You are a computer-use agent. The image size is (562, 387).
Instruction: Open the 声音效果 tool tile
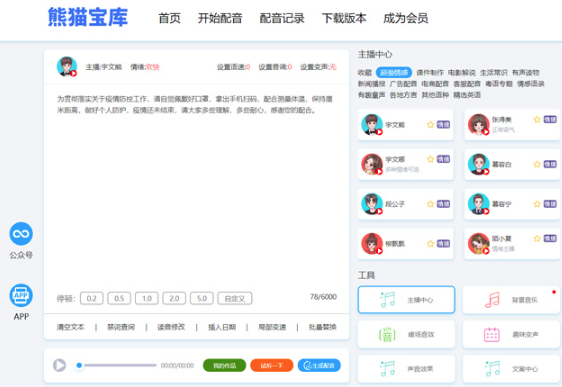[x=406, y=369]
